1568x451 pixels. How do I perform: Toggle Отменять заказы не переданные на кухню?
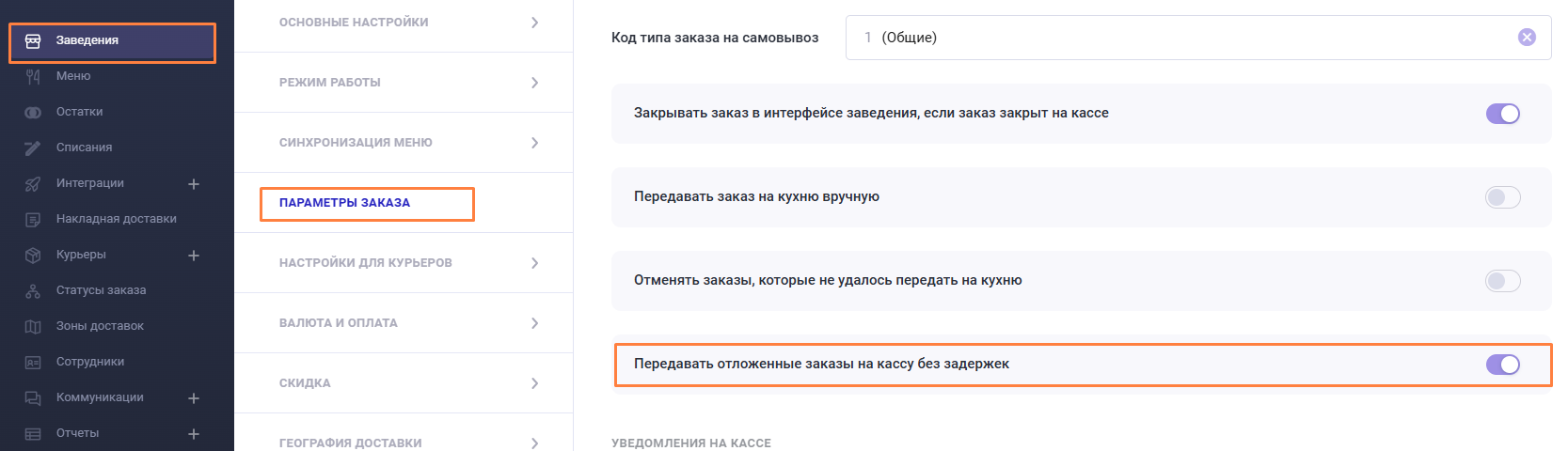[x=1502, y=281]
